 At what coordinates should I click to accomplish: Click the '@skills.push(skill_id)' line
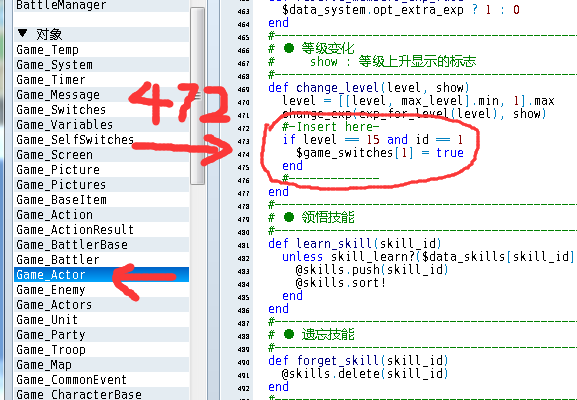pyautogui.click(x=372, y=270)
